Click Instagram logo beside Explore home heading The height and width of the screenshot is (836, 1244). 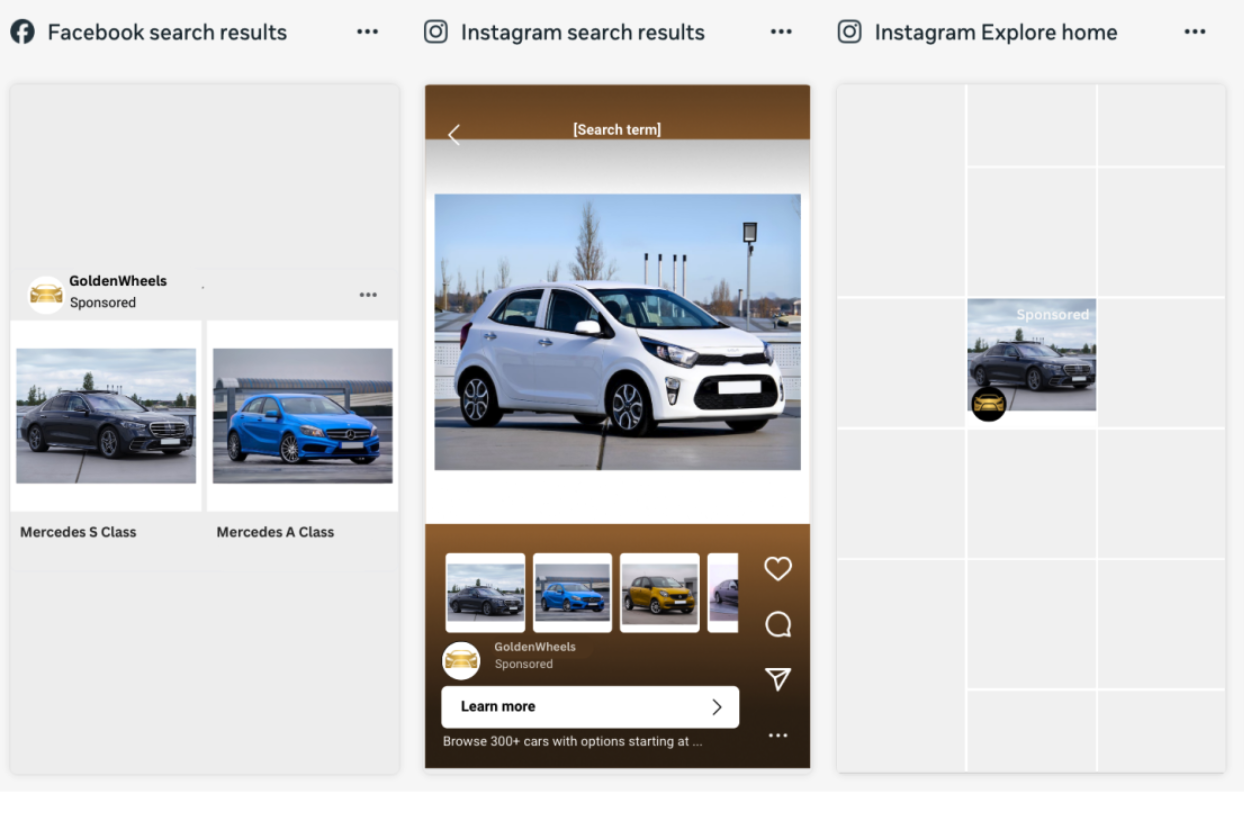[849, 32]
